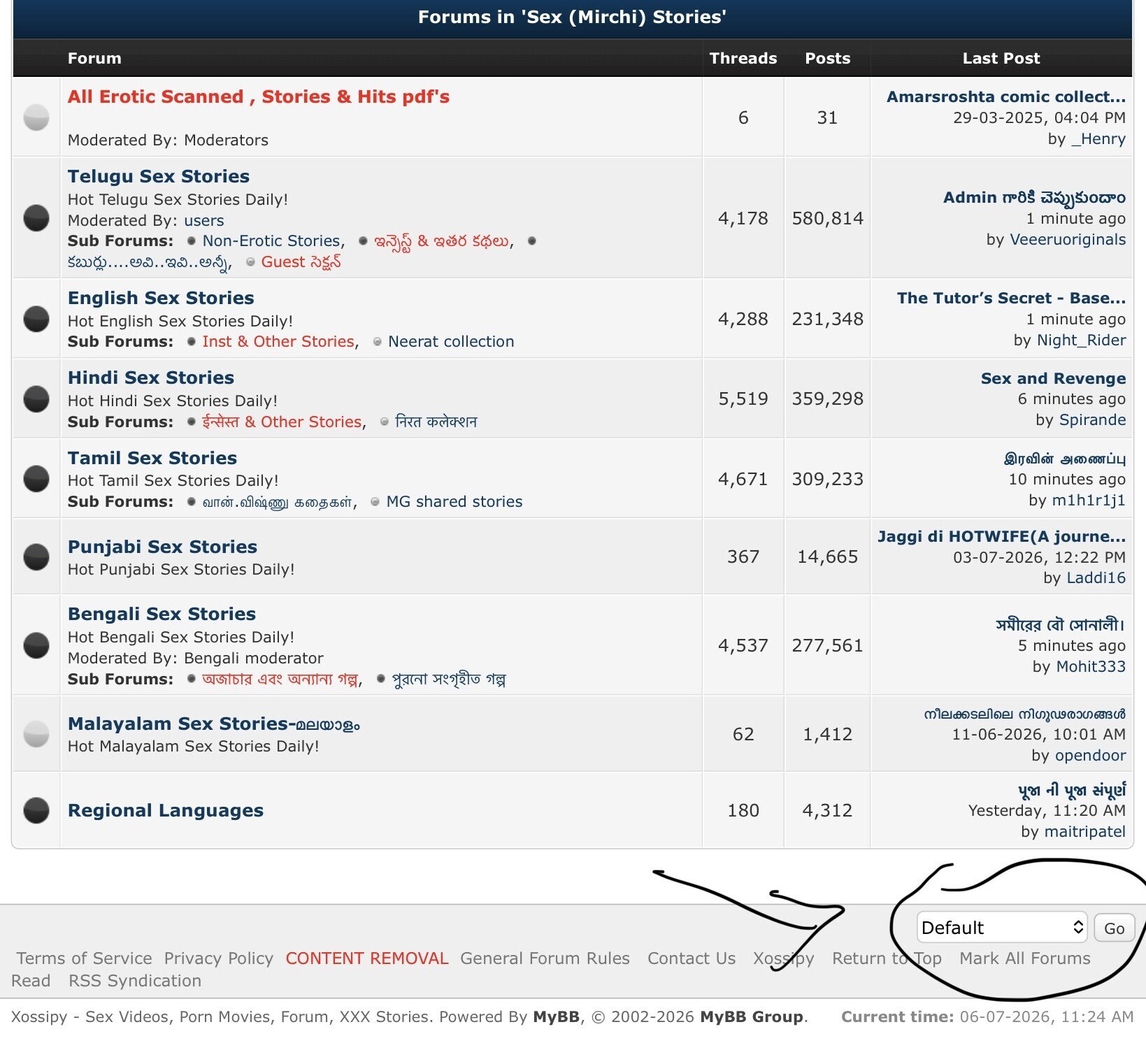Click status icon beside Hindi forum row
This screenshot has height=1064, width=1146.
point(36,398)
